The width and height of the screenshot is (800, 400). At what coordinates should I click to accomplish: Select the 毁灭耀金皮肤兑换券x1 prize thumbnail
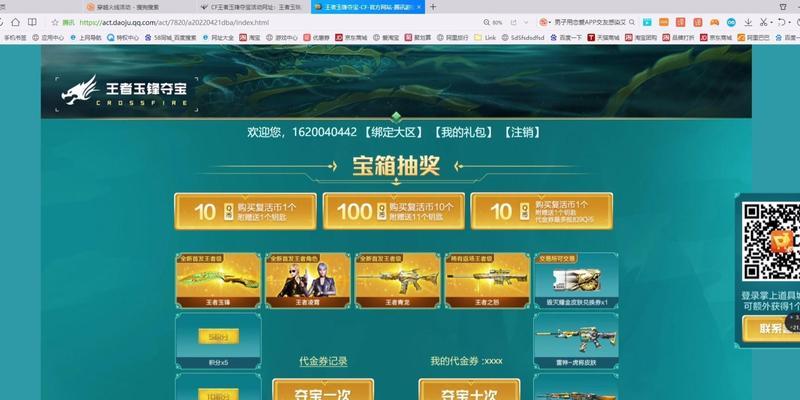click(576, 280)
